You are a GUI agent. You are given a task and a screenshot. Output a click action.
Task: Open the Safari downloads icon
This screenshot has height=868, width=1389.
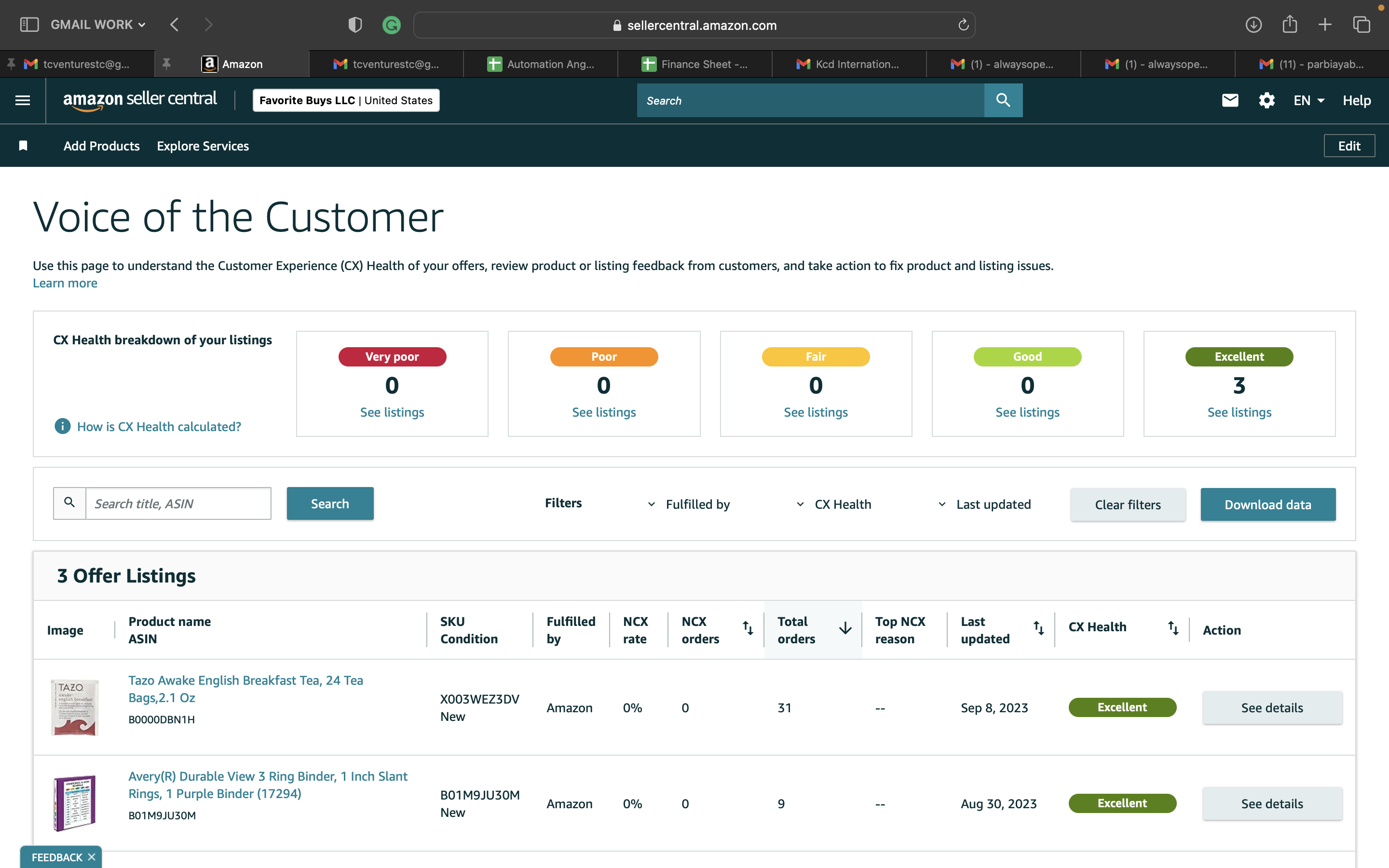[1253, 25]
